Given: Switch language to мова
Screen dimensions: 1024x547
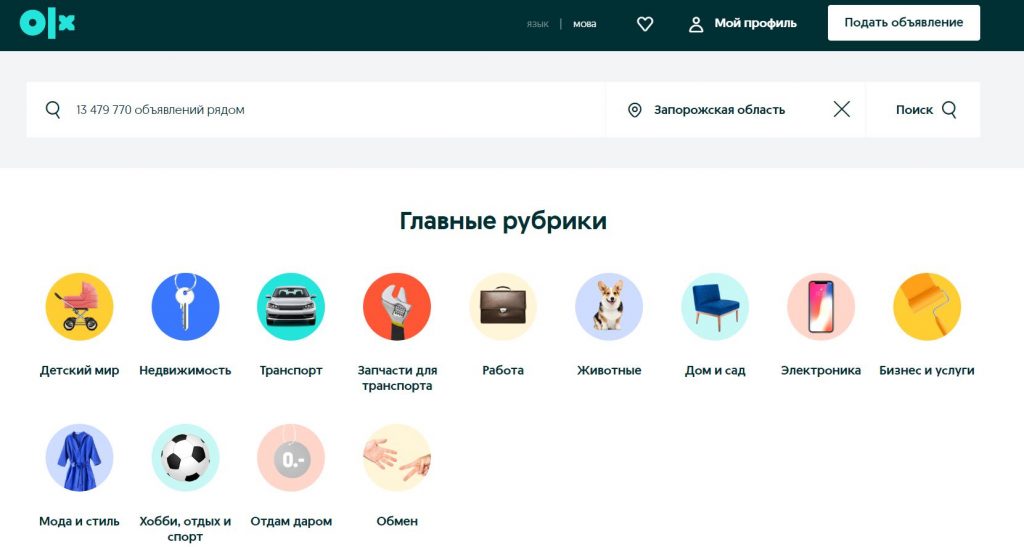Looking at the screenshot, I should (584, 24).
